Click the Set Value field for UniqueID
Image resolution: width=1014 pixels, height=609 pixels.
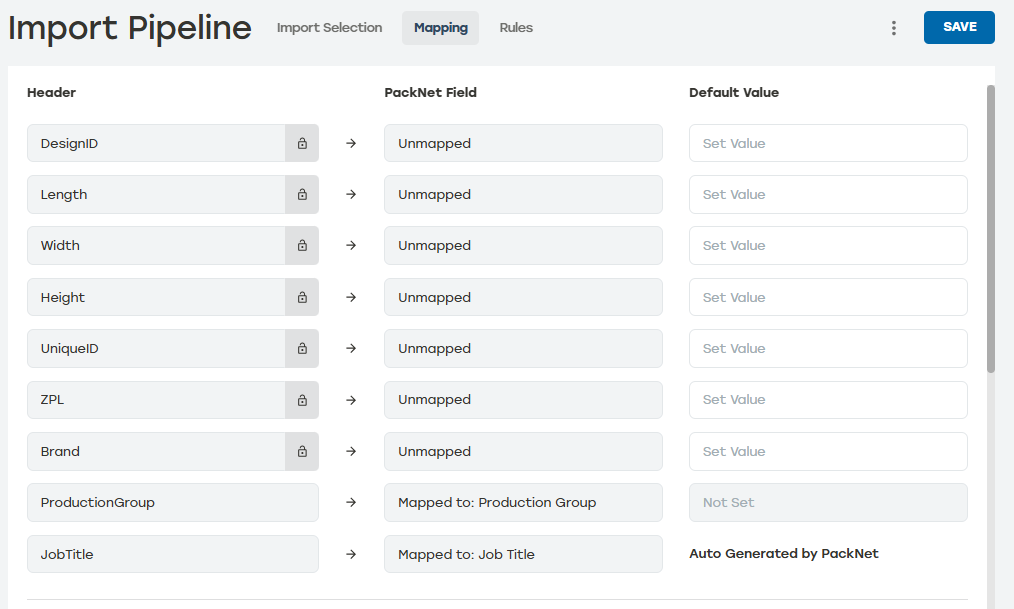[x=828, y=348]
